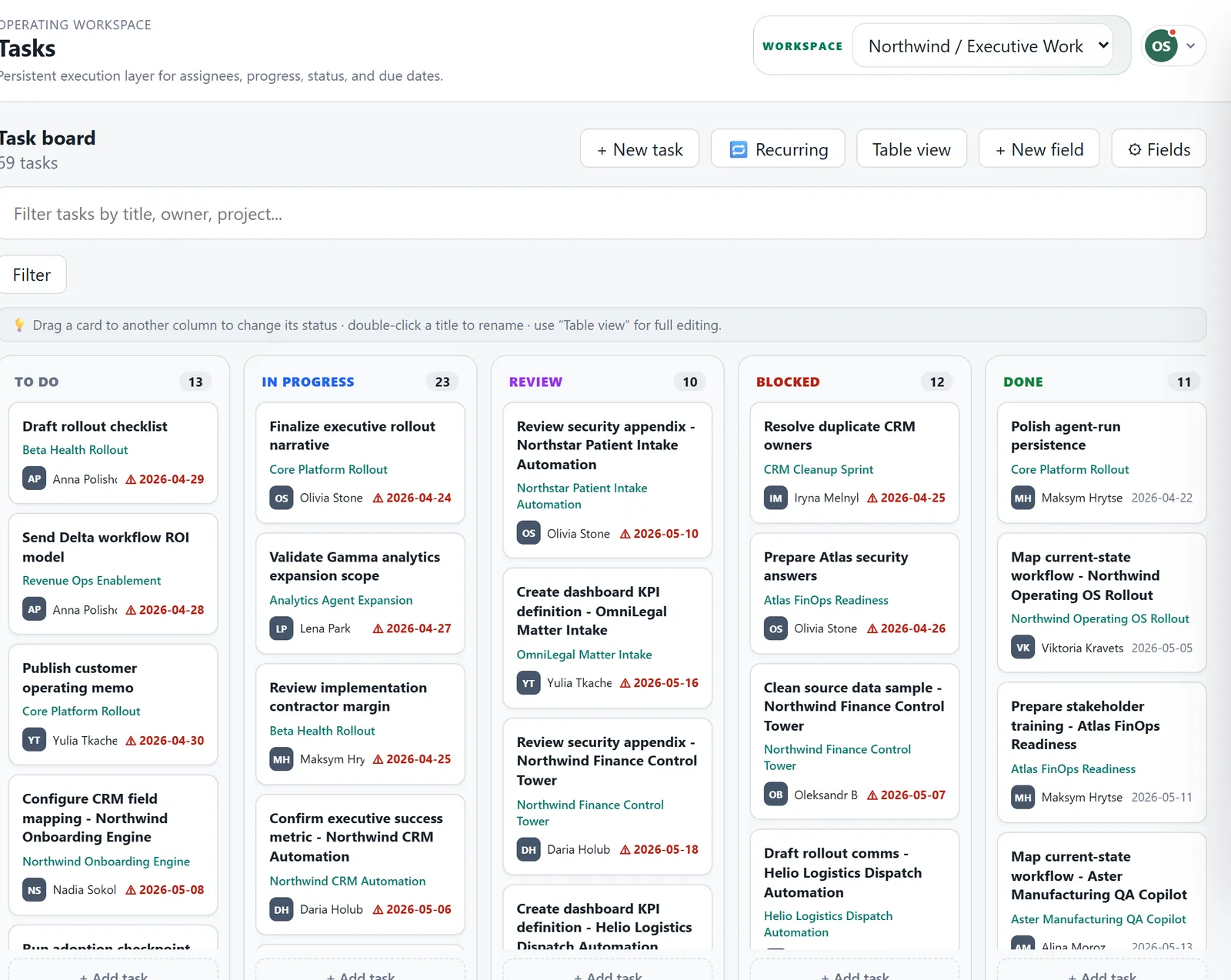Click the VK avatar for Viktoria Kravets
The height and width of the screenshot is (980, 1231).
click(x=1022, y=648)
